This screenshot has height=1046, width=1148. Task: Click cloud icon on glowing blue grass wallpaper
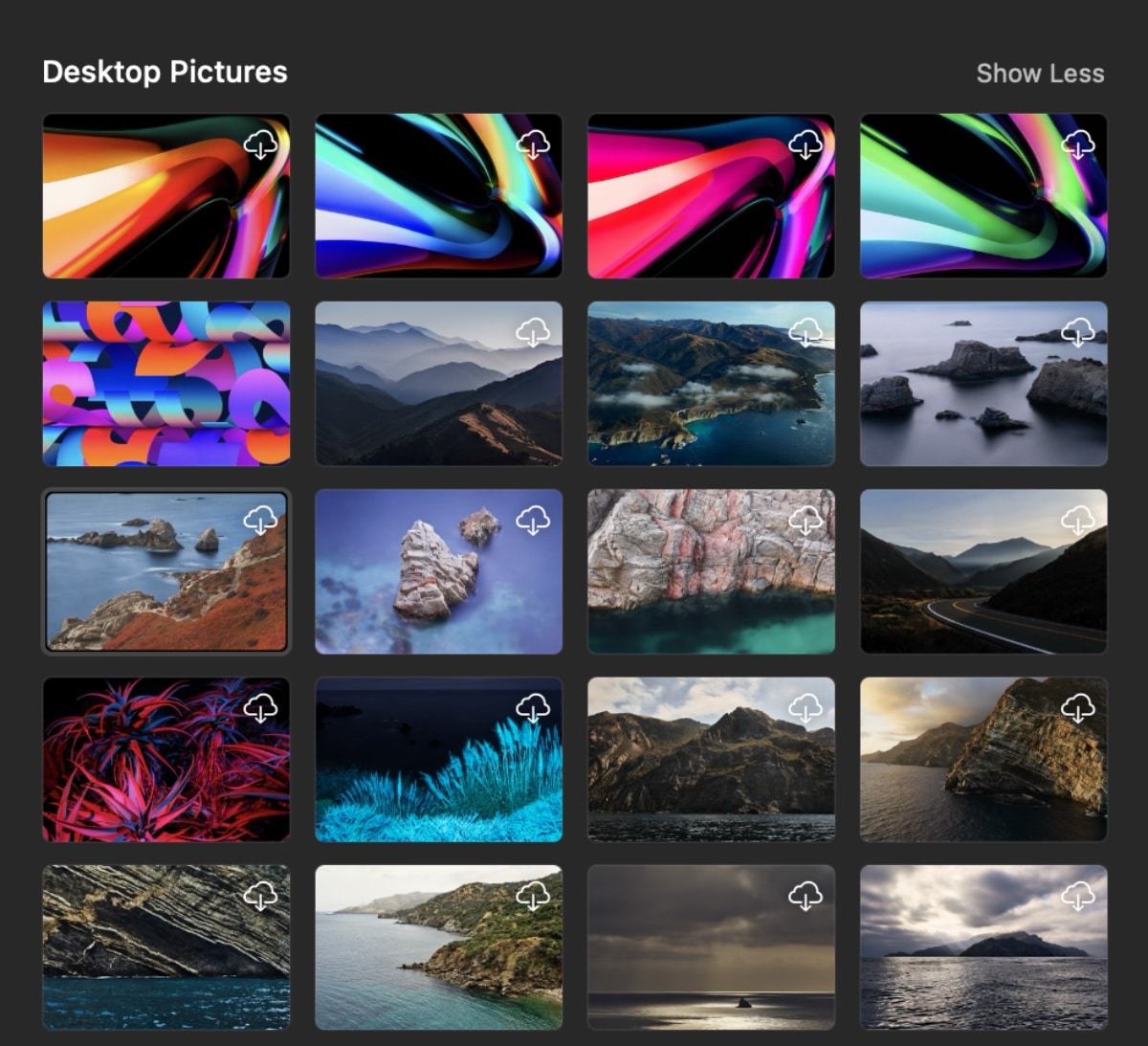tap(533, 708)
